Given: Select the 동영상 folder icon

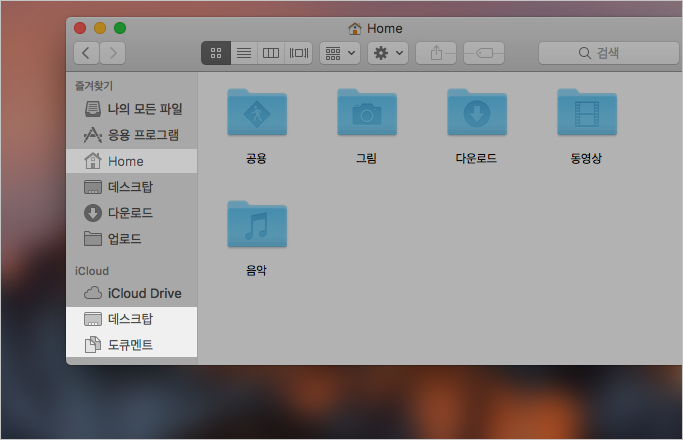Looking at the screenshot, I should click(587, 112).
